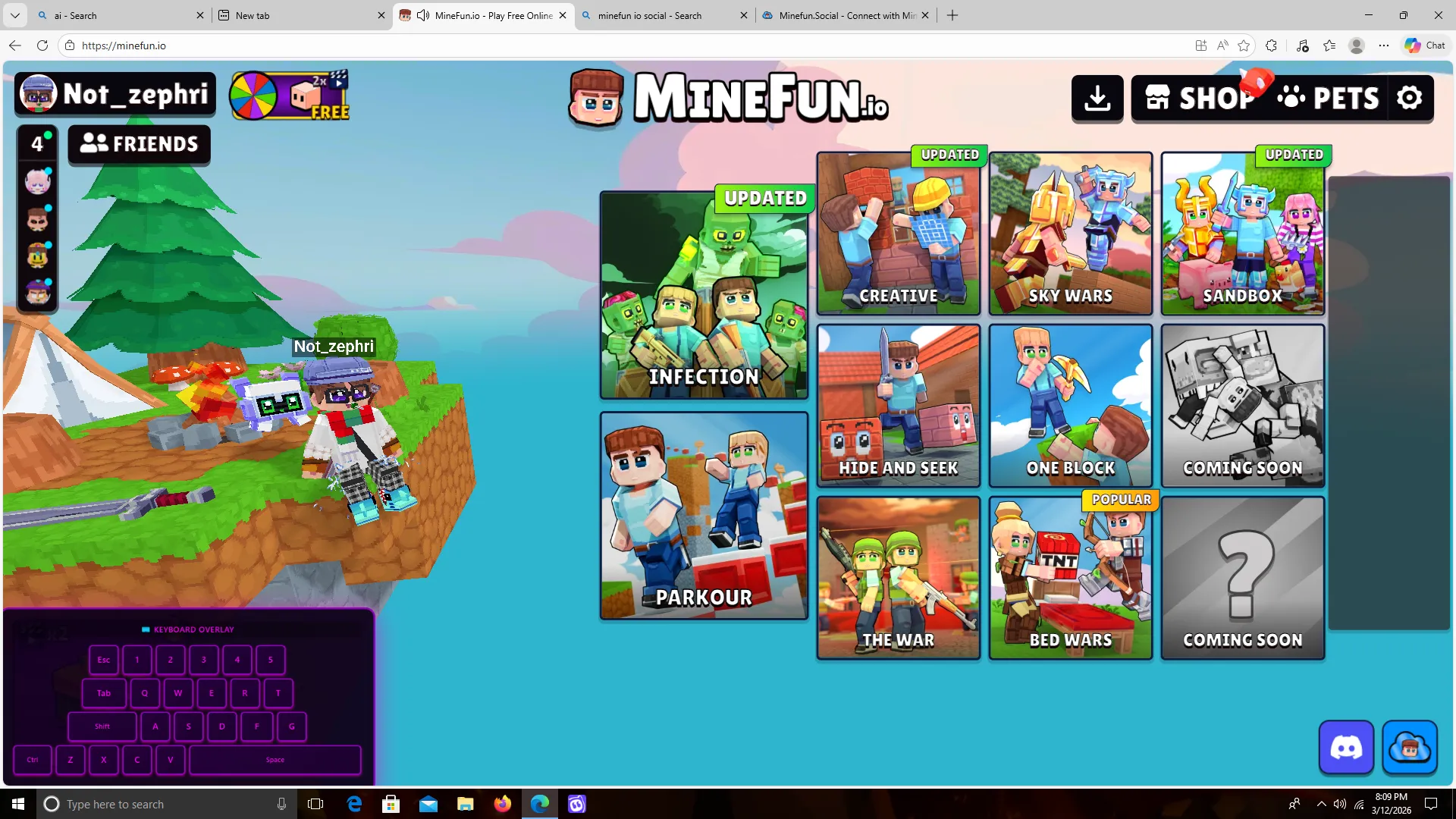Viewport: 1456px width, 819px height.
Task: Open Microsoft Store from the taskbar
Action: [x=391, y=804]
